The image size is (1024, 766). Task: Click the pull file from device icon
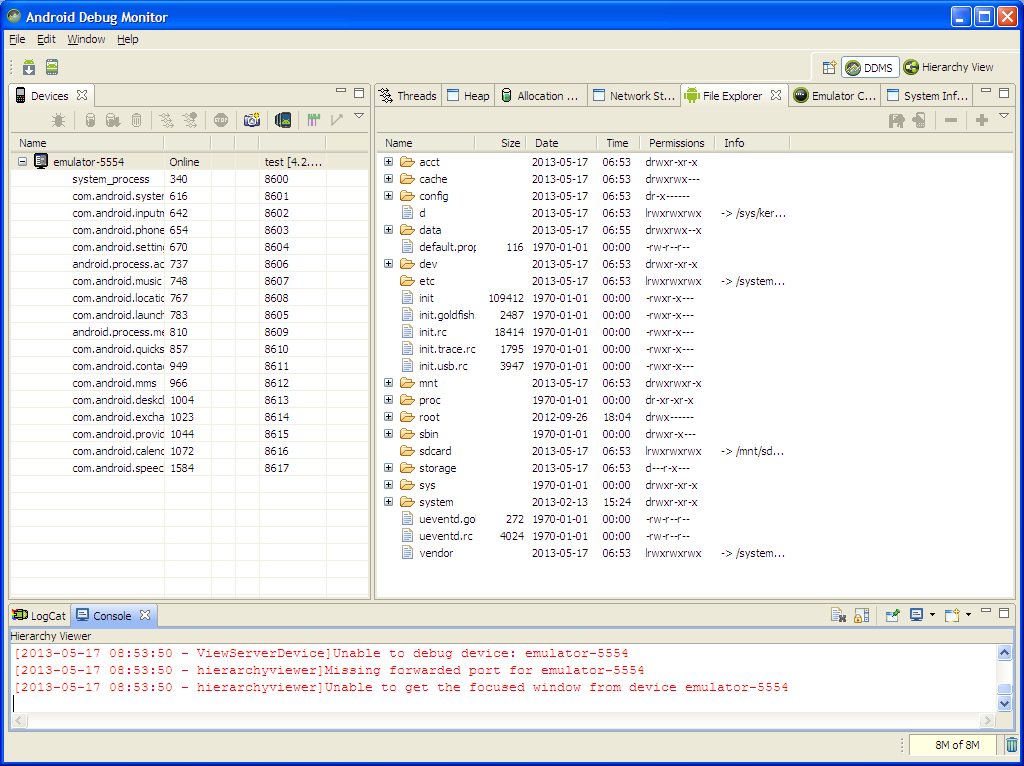[x=897, y=120]
